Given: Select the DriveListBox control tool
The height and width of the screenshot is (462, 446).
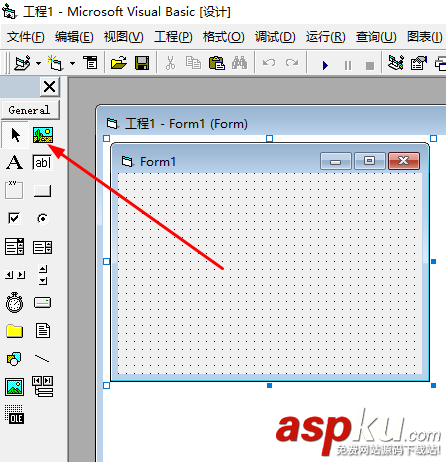Looking at the screenshot, I should point(42,303).
